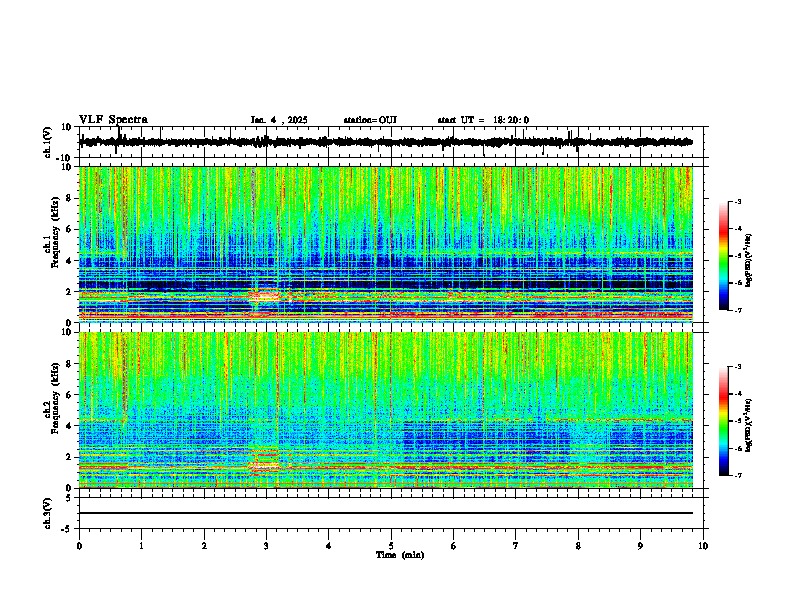
Task: Click the "station=OUI" header label
Action: (370, 120)
